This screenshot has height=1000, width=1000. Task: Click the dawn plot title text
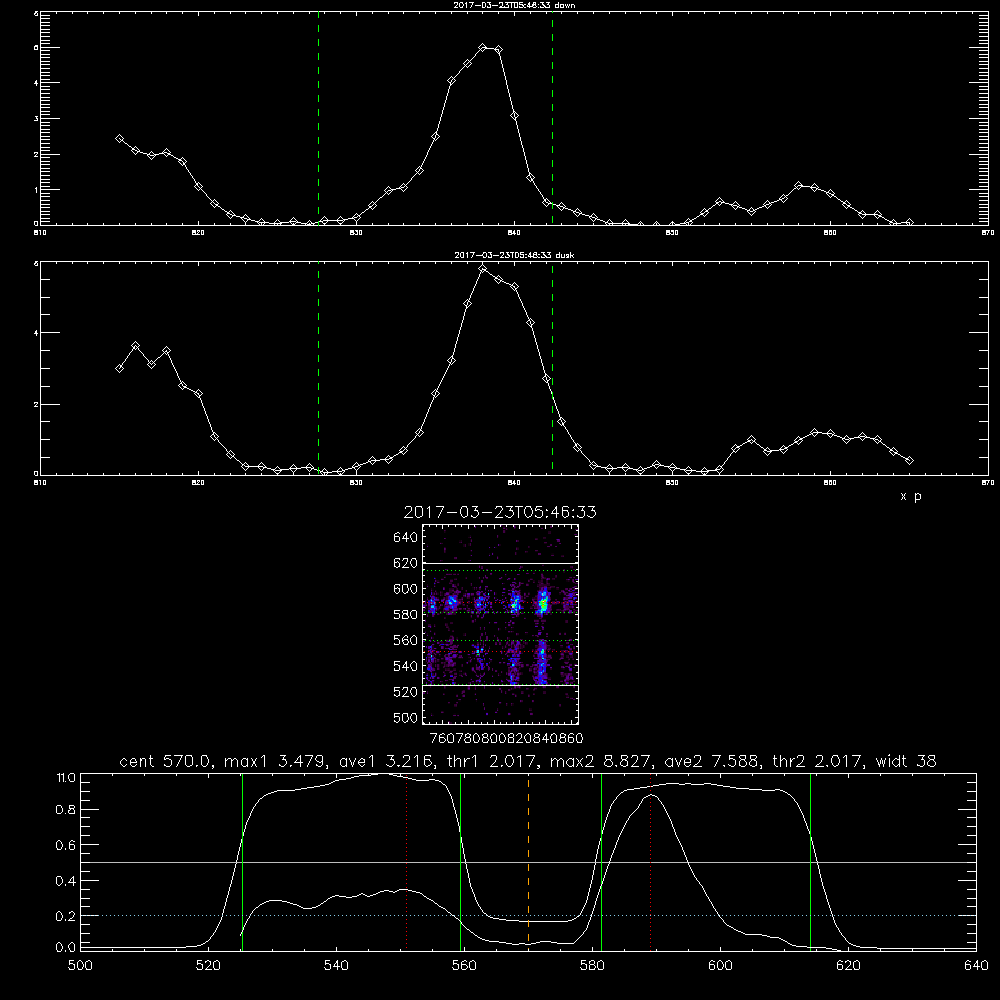pyautogui.click(x=514, y=5)
